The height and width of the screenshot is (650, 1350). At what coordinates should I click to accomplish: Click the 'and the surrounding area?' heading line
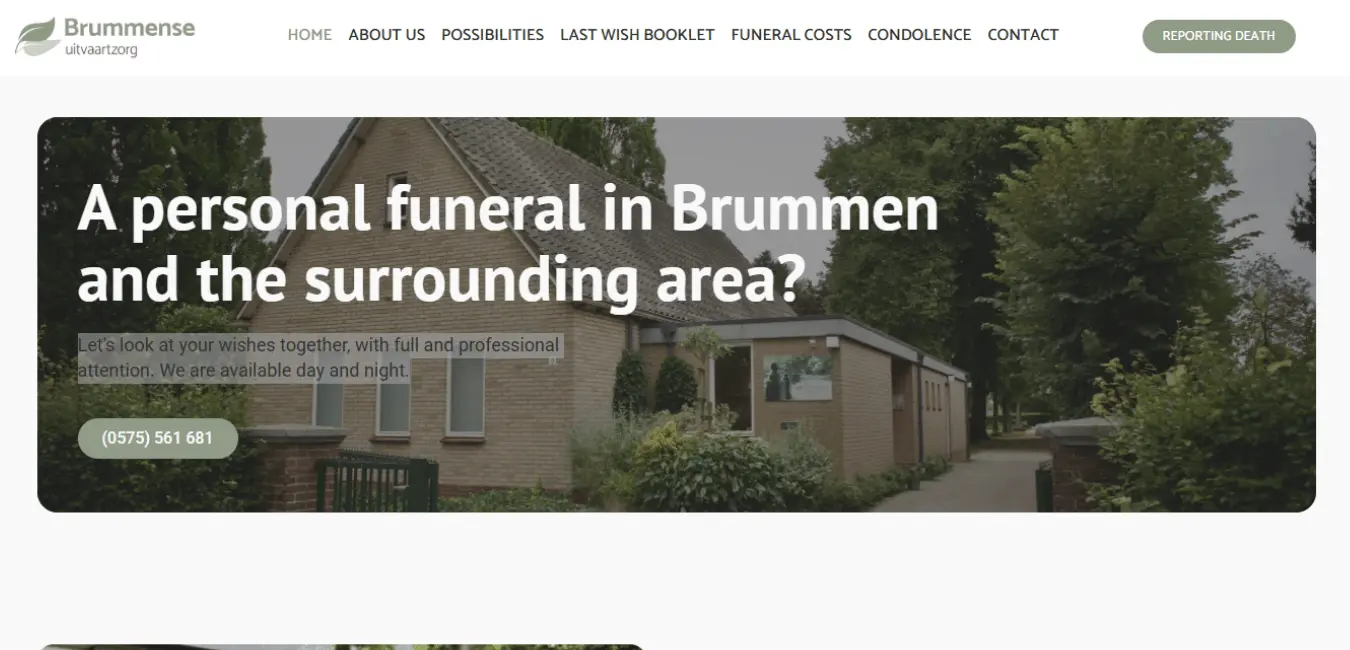441,280
